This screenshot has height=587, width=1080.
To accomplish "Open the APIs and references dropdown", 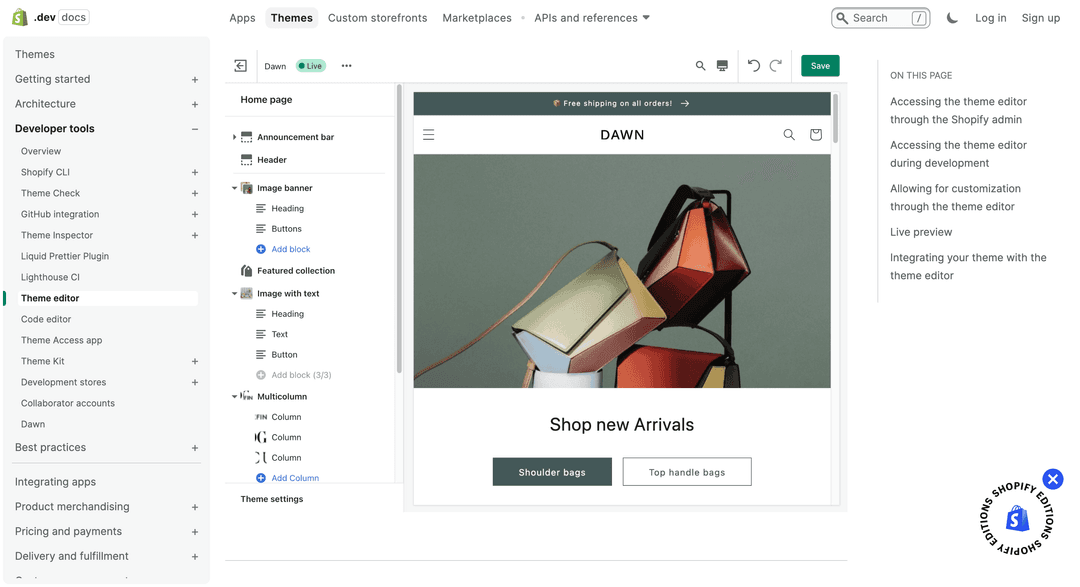I will [592, 17].
